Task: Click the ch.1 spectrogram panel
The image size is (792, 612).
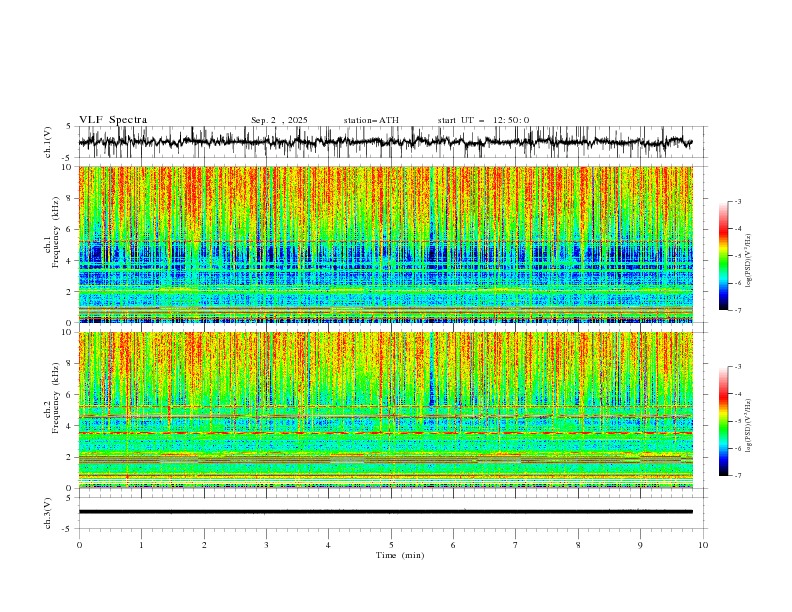Action: (x=385, y=244)
